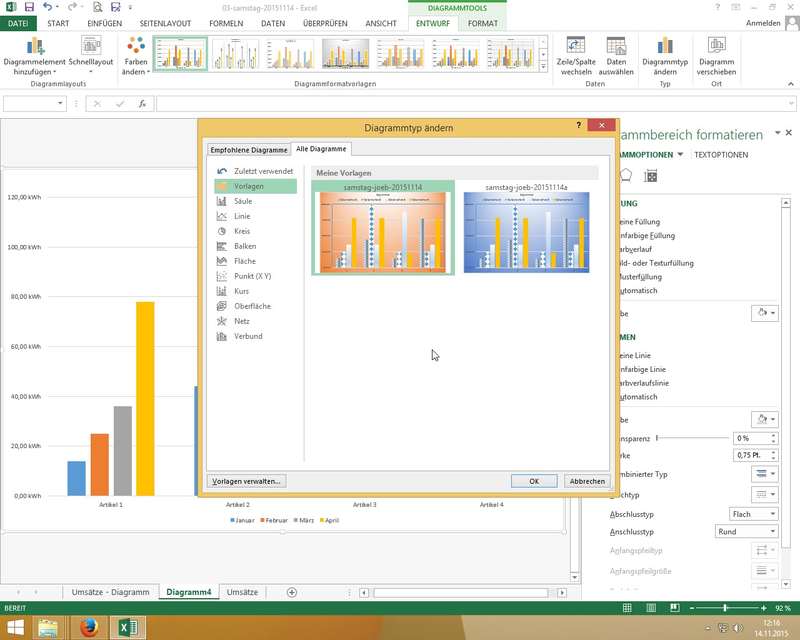The width and height of the screenshot is (800, 640).
Task: Click the Transparenz slider track
Action: click(692, 438)
